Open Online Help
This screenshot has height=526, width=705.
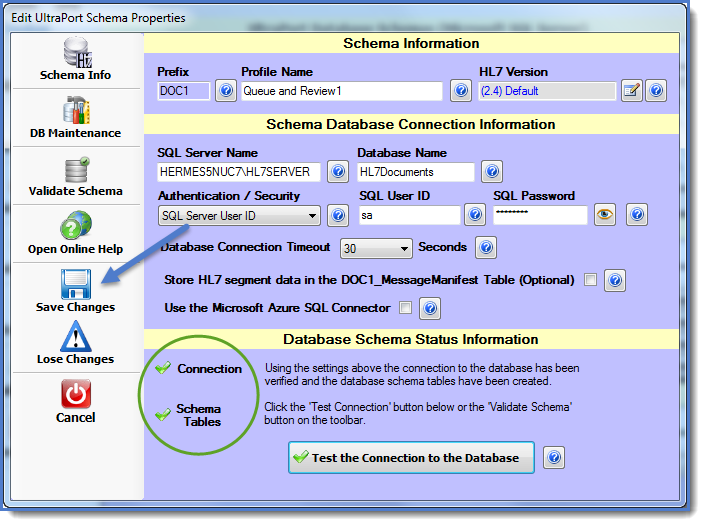click(76, 233)
